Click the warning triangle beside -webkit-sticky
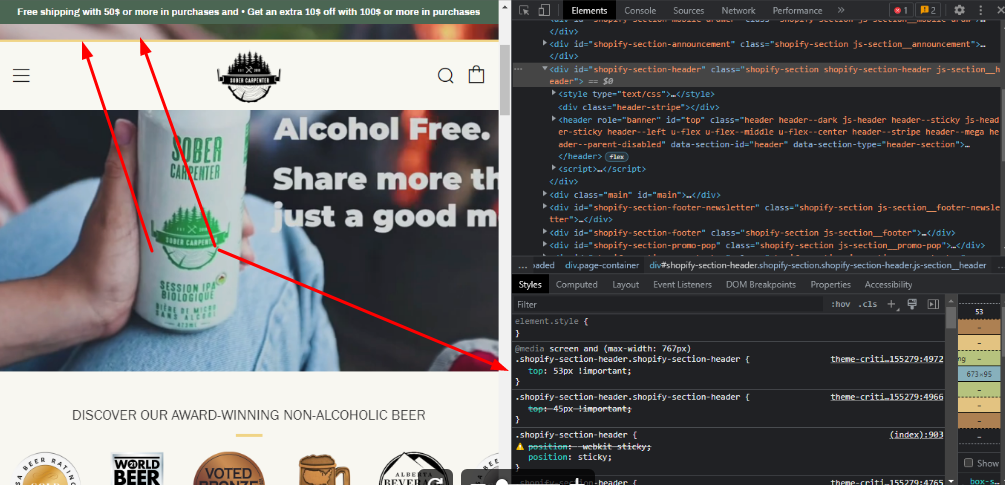This screenshot has height=485, width=1005. (520, 447)
